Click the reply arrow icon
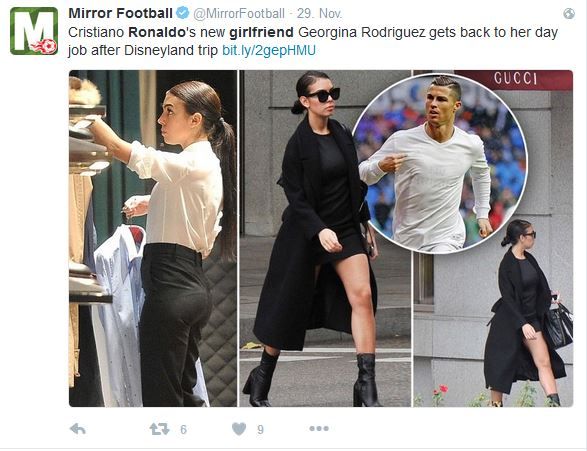 pyautogui.click(x=78, y=429)
